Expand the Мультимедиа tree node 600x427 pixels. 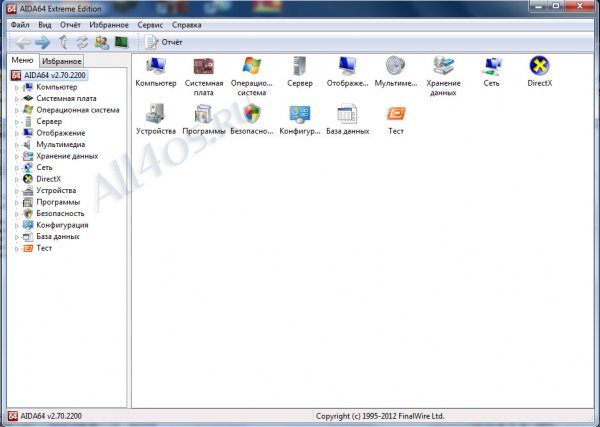pyautogui.click(x=16, y=145)
